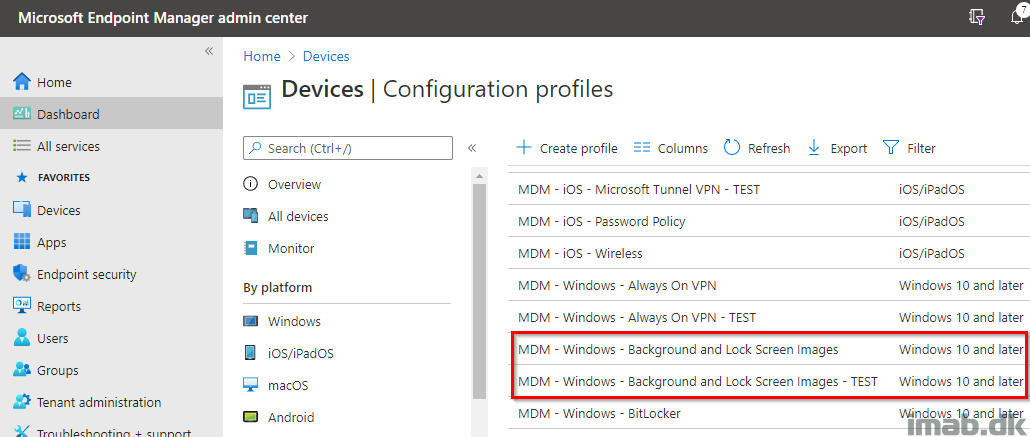Click the Configuration profiles page icon
Image resolution: width=1030 pixels, height=437 pixels.
click(257, 96)
